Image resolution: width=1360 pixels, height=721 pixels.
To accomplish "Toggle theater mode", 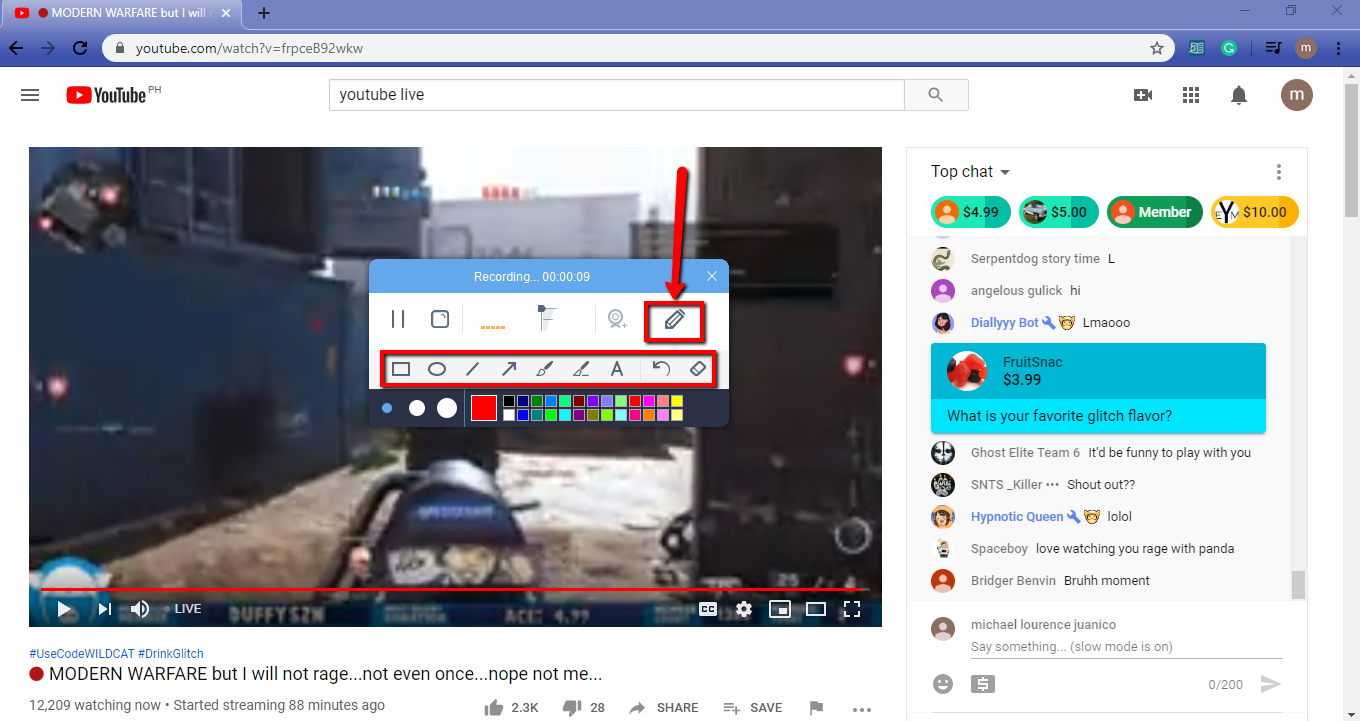I will pos(816,608).
